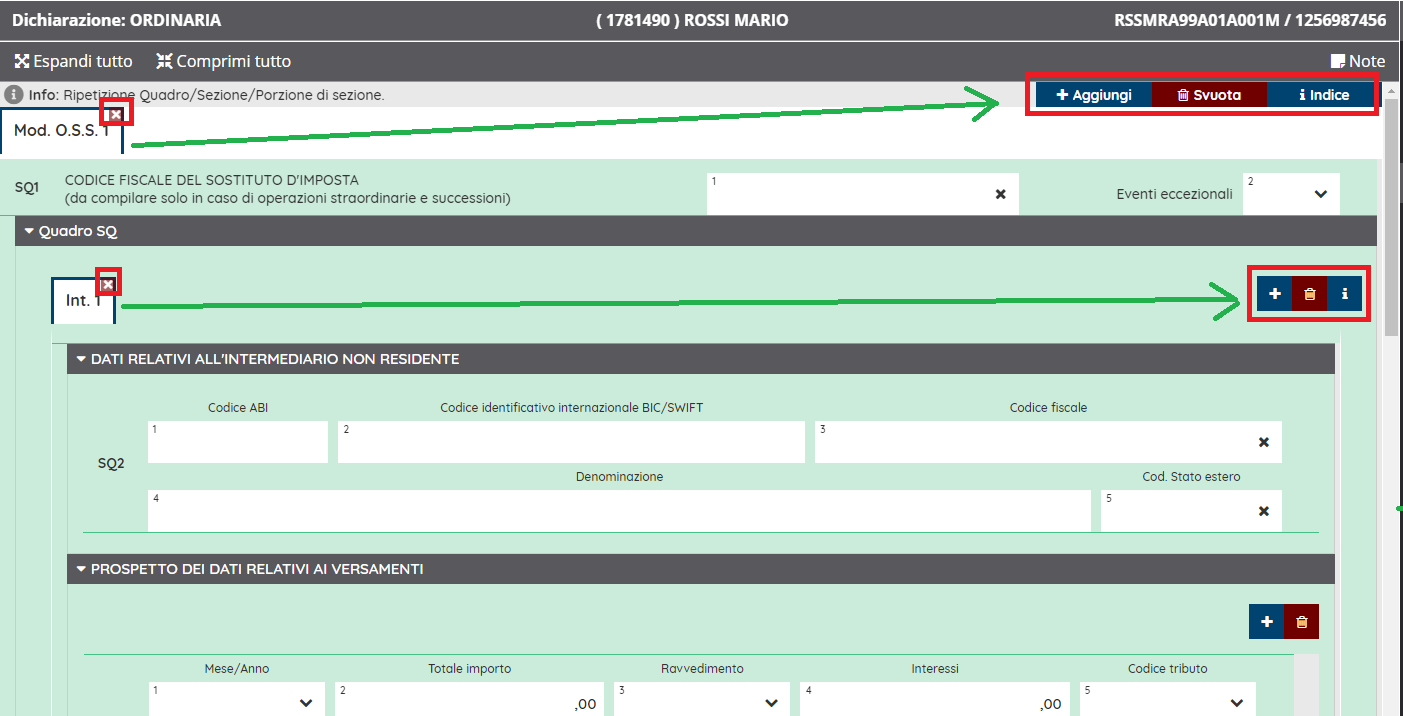This screenshot has width=1403, height=716.
Task: Open the Mese/Anno dropdown
Action: pyautogui.click(x=306, y=703)
